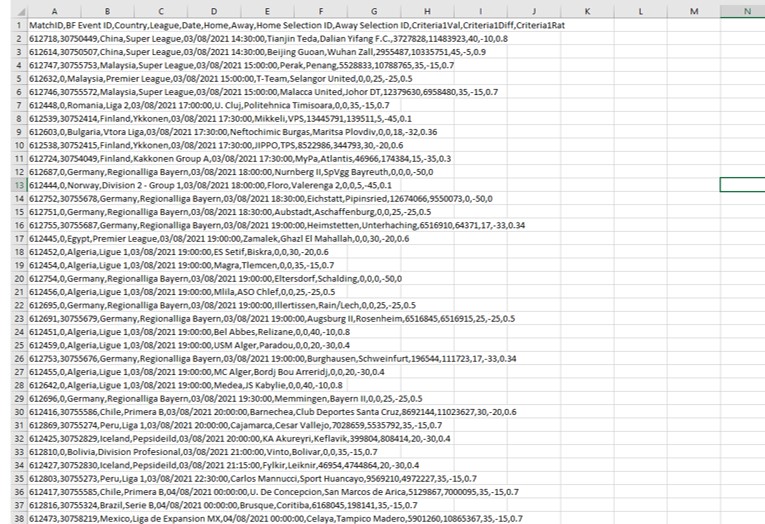
Task: Click the header row cell starting MatchID,BF Event ID
Action: coord(297,25)
